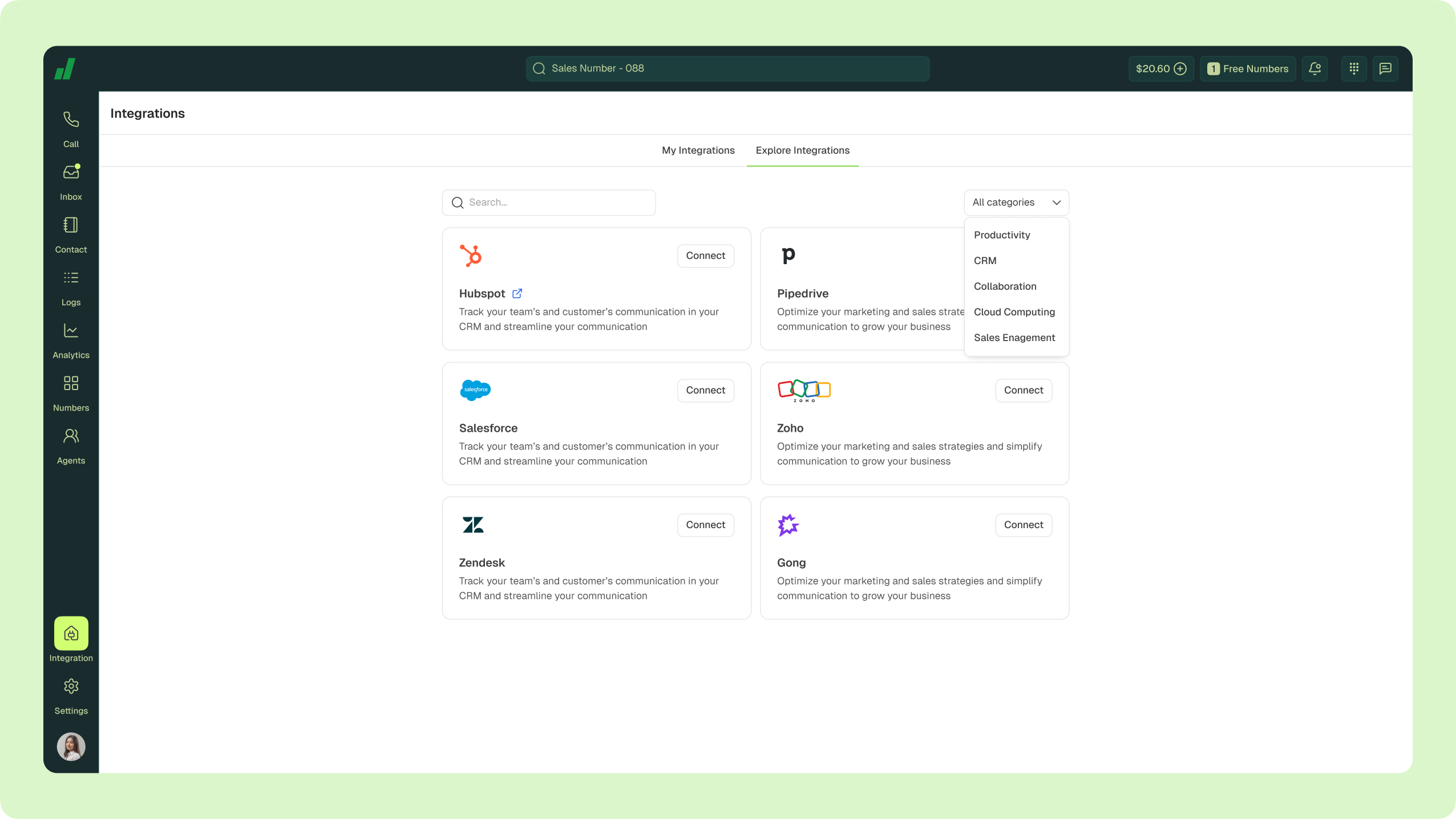This screenshot has width=1456, height=819.
Task: Collapse the All categories dropdown
Action: (x=1016, y=202)
